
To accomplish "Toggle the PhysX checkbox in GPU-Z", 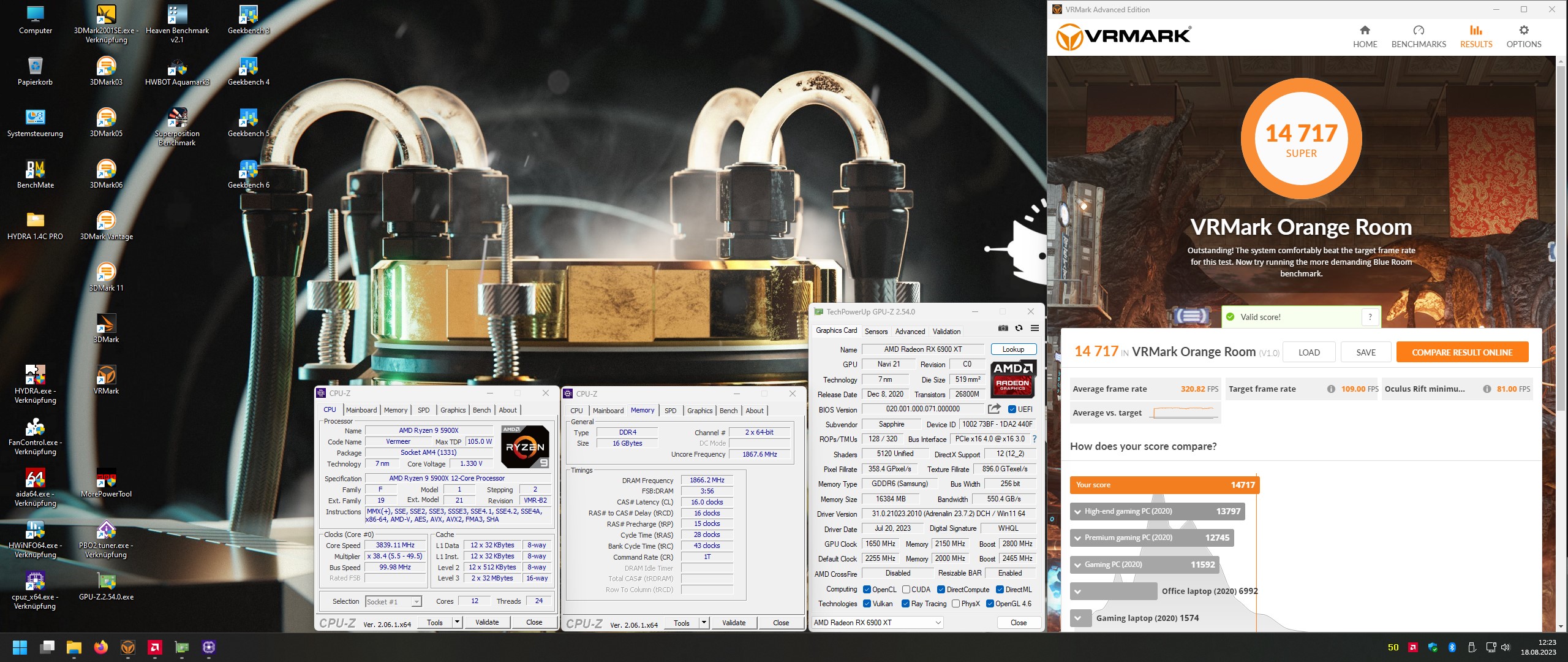I will pos(956,604).
